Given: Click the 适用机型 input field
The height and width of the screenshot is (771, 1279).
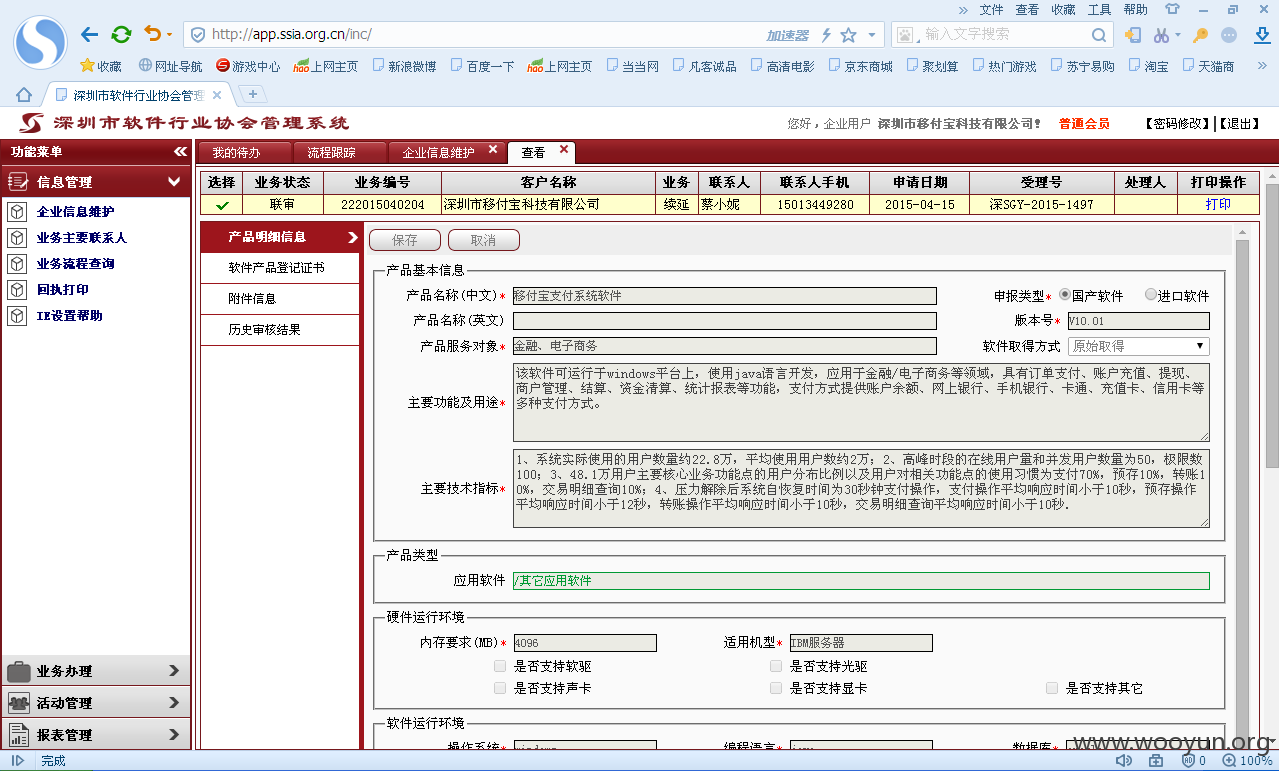Looking at the screenshot, I should pos(861,643).
